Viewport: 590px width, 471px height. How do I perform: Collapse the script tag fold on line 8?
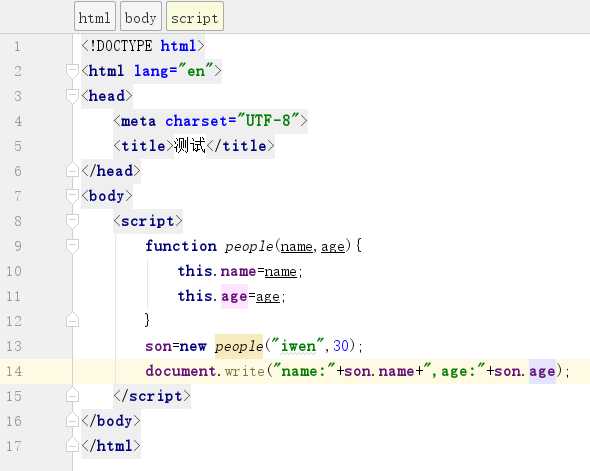point(71,221)
